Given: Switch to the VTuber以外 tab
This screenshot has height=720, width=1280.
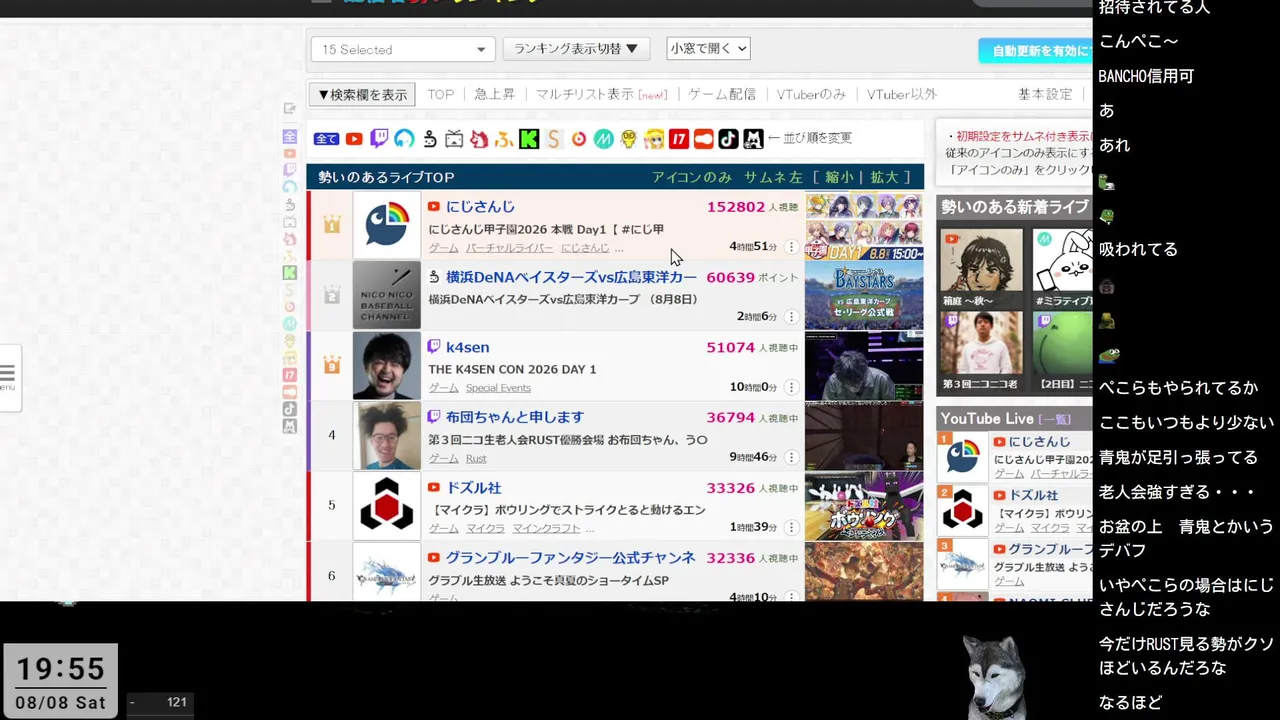Looking at the screenshot, I should pyautogui.click(x=901, y=94).
